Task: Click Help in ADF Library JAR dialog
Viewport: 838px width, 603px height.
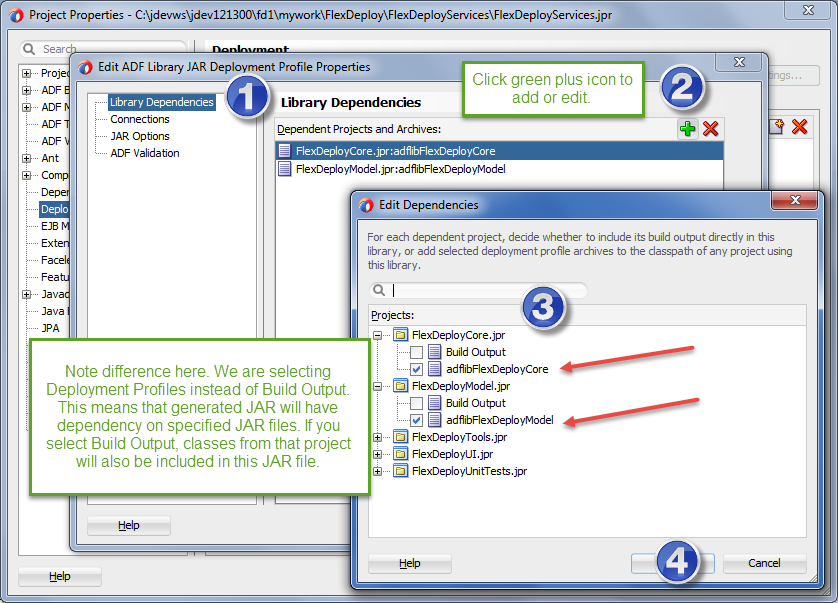Action: pyautogui.click(x=129, y=525)
